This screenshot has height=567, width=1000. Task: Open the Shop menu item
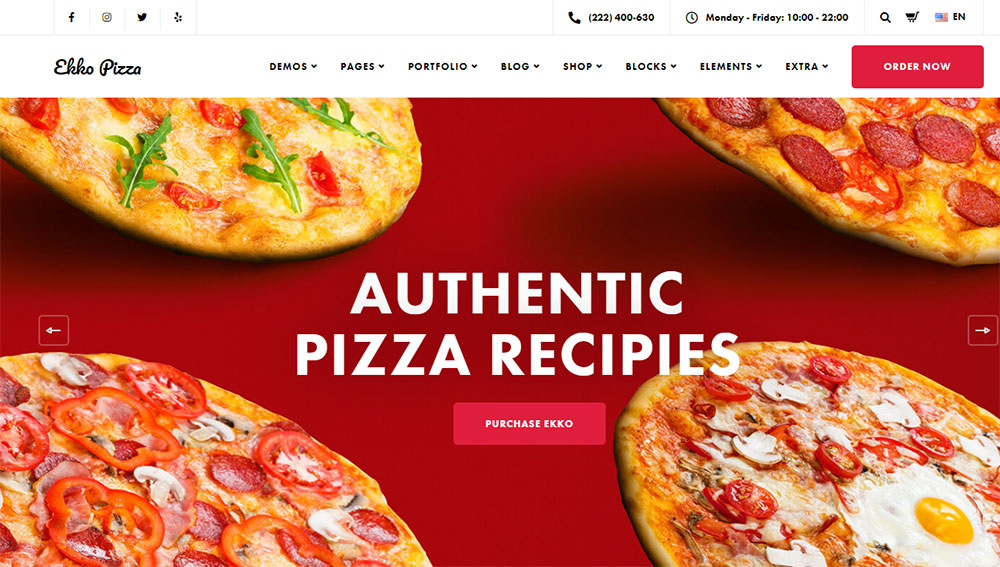pyautogui.click(x=582, y=66)
